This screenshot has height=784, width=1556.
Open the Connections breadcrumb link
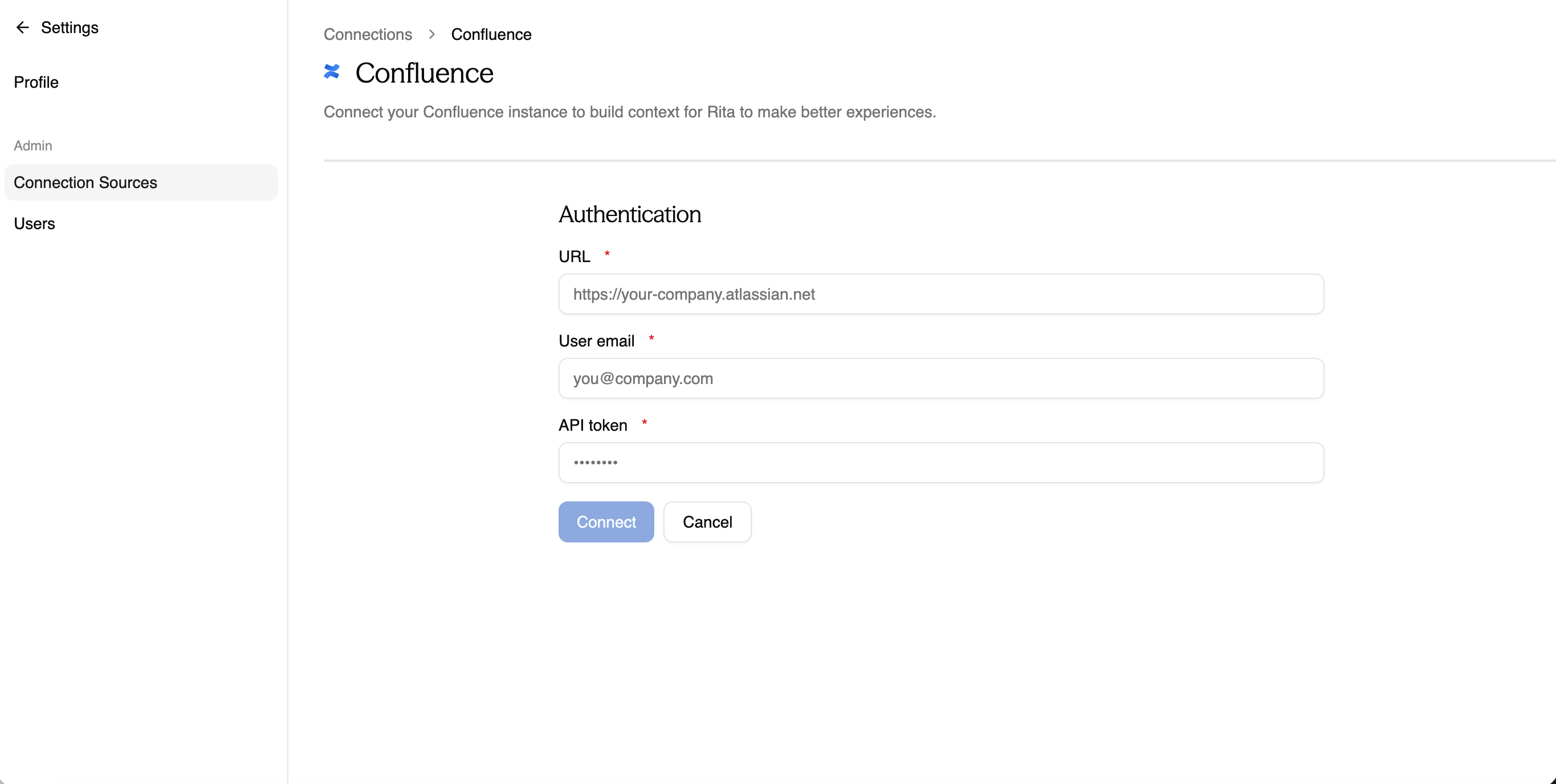pos(366,34)
